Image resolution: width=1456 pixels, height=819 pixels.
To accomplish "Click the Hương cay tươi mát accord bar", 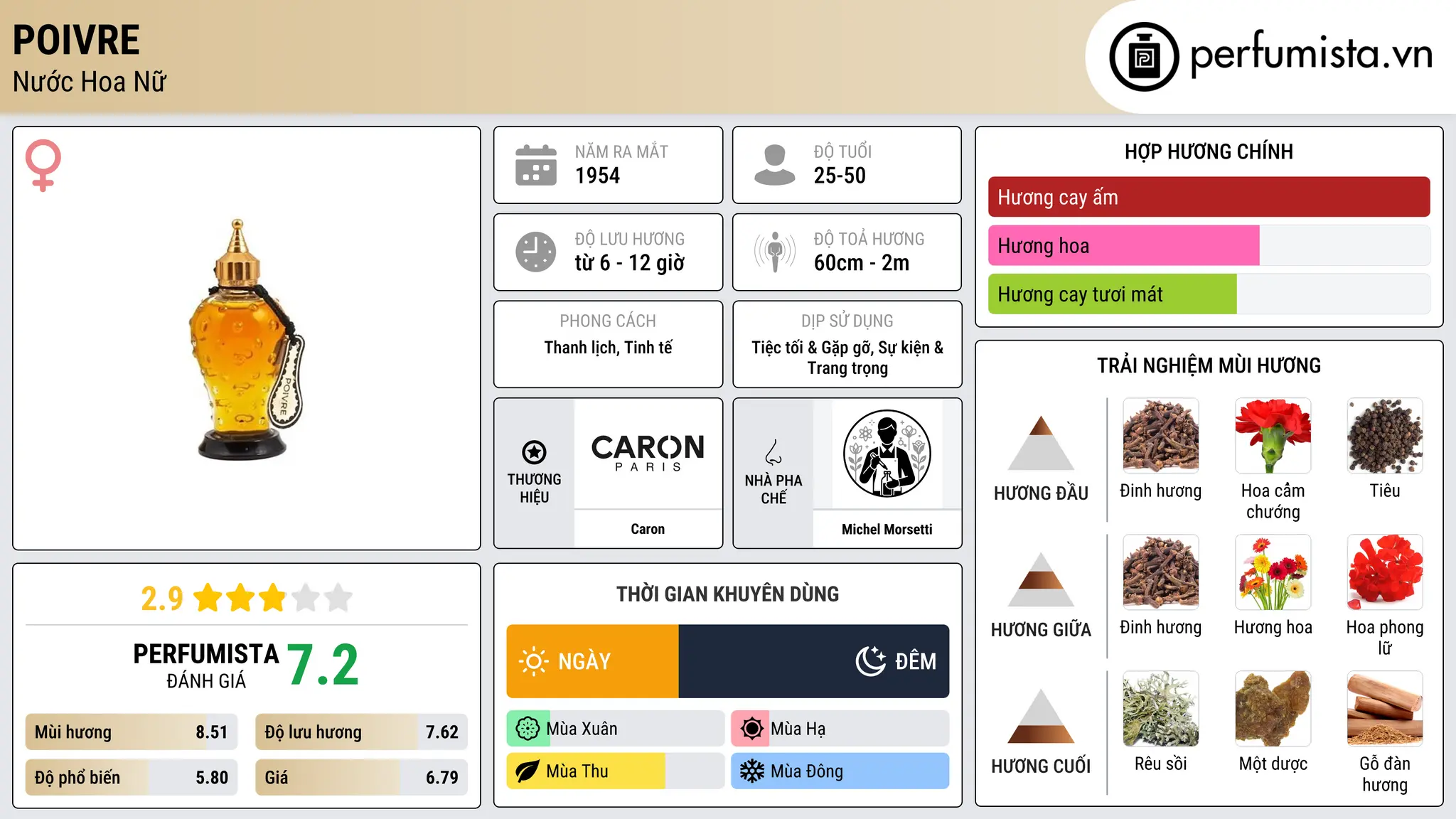I will tap(1209, 294).
